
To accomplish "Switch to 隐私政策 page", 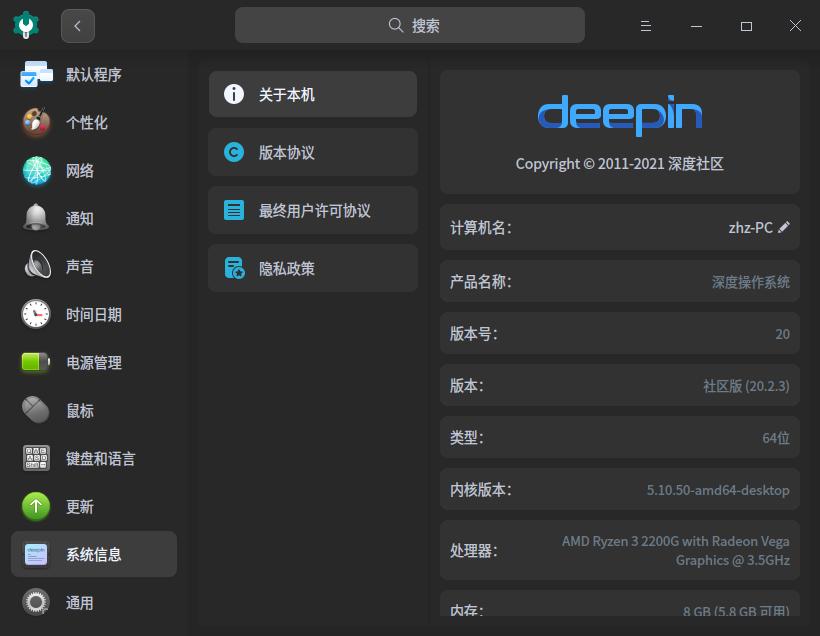I will point(313,268).
